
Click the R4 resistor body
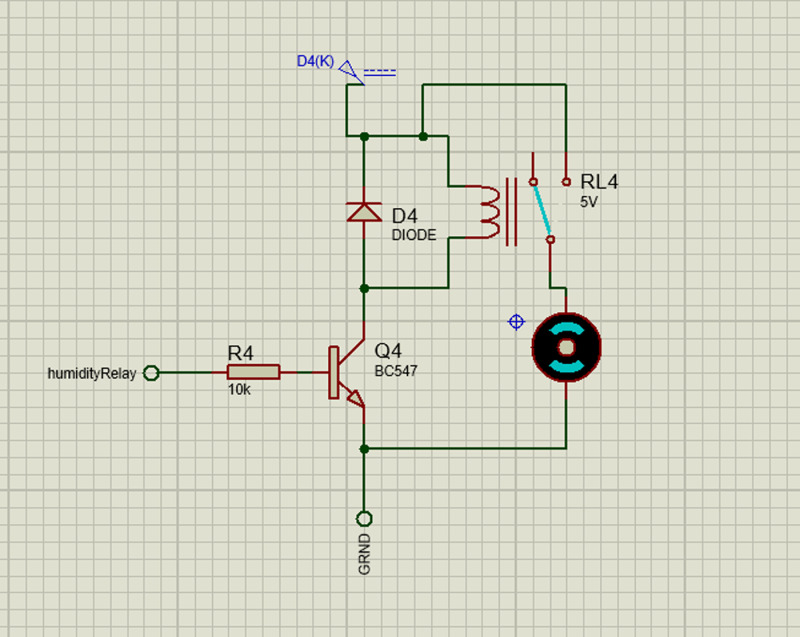[254, 372]
